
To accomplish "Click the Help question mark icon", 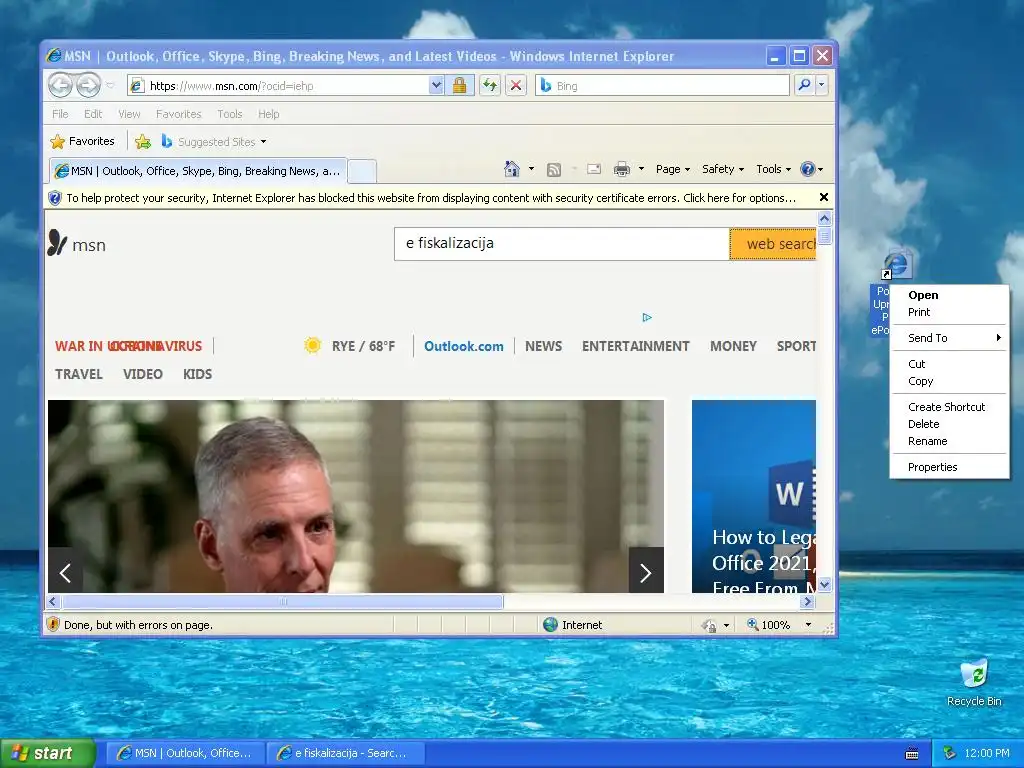I will 808,169.
